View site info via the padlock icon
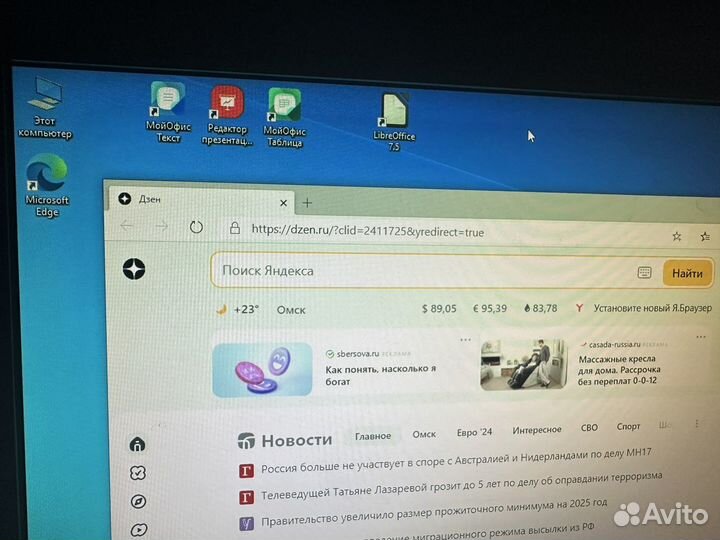Screen dimensions: 720x540 coord(235,228)
